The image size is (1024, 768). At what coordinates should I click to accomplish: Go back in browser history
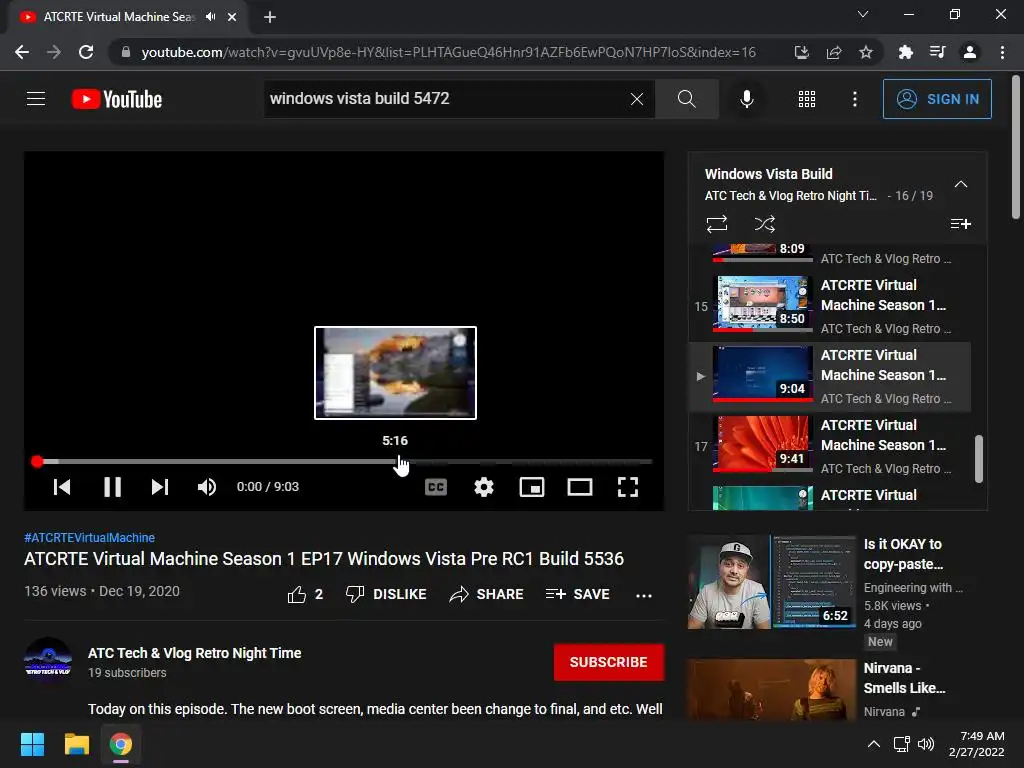(22, 52)
